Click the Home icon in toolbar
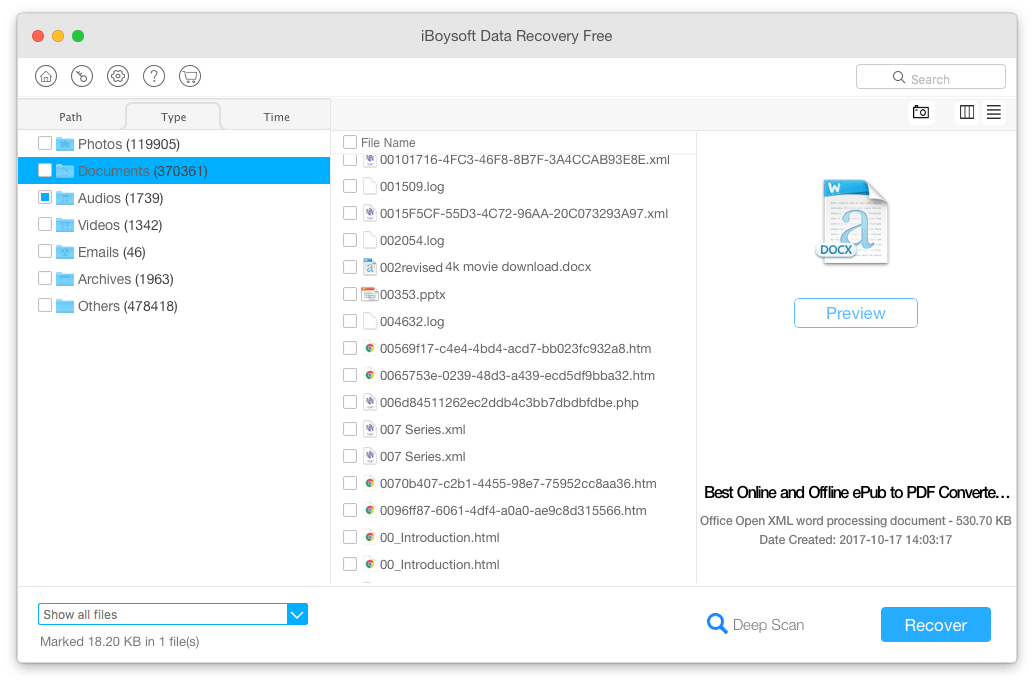Viewport: 1034px width, 684px height. 46,76
